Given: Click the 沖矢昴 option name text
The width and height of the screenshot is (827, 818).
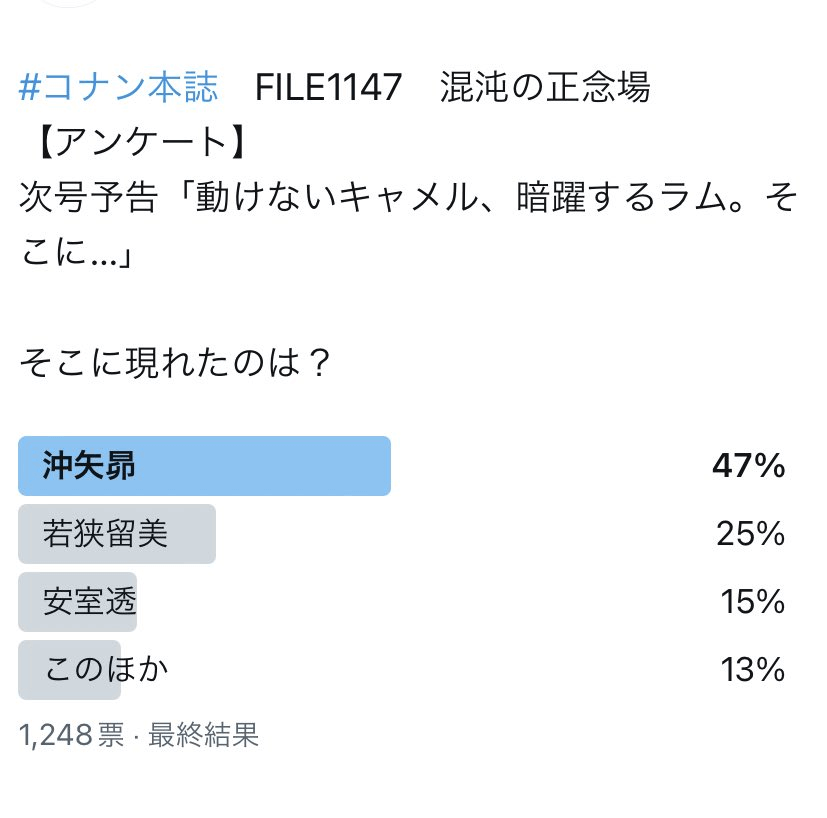Looking at the screenshot, I should pyautogui.click(x=89, y=466).
